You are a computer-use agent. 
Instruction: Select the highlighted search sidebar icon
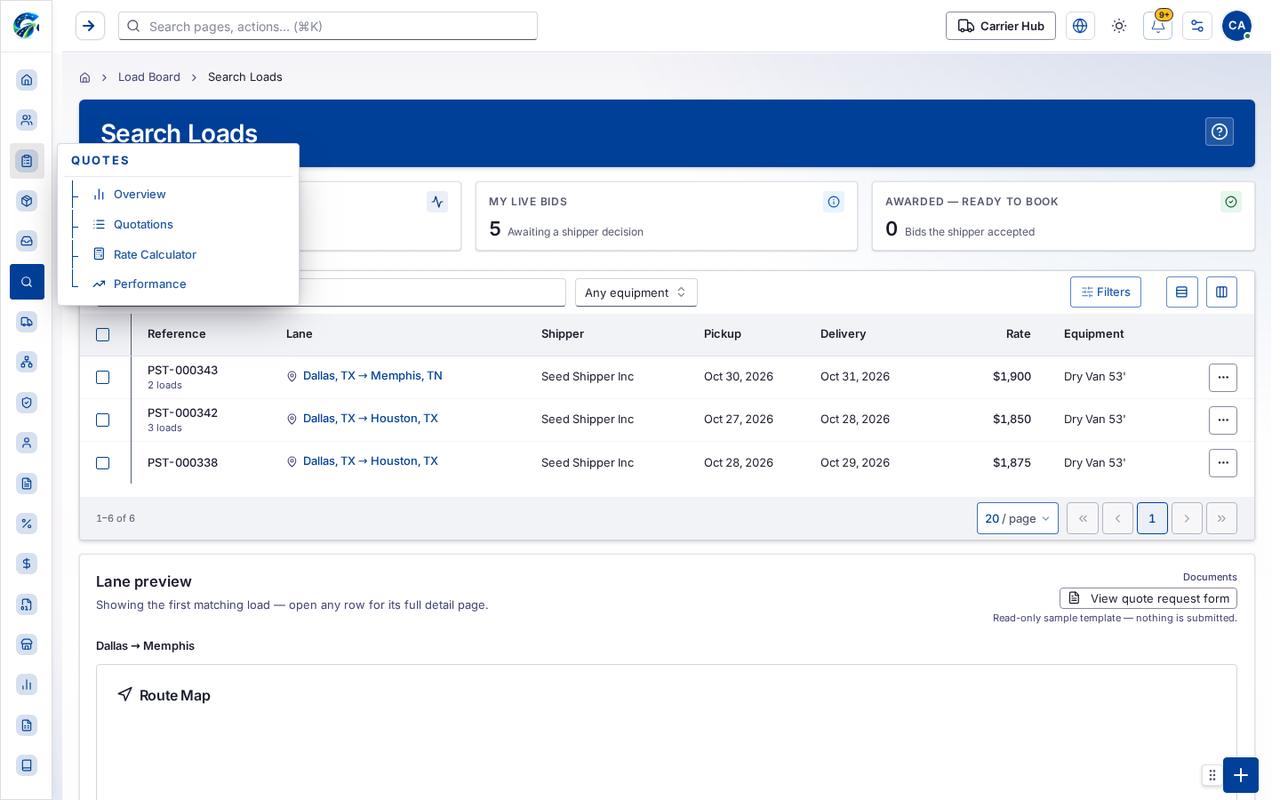(x=27, y=282)
